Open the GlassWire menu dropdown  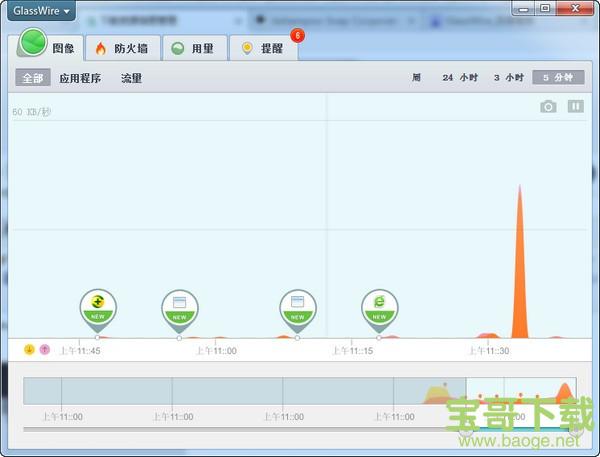click(41, 11)
